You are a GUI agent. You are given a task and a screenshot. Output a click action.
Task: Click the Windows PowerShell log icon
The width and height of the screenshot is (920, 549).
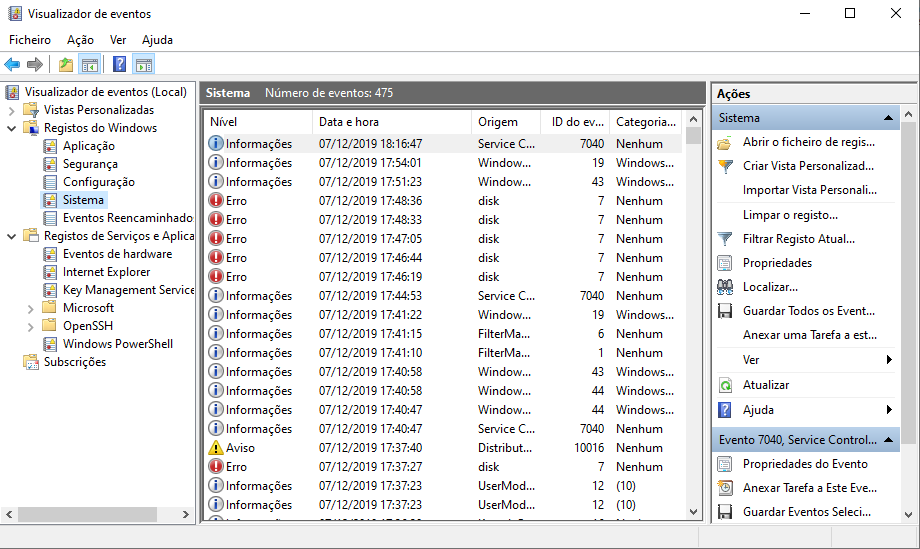[51, 344]
